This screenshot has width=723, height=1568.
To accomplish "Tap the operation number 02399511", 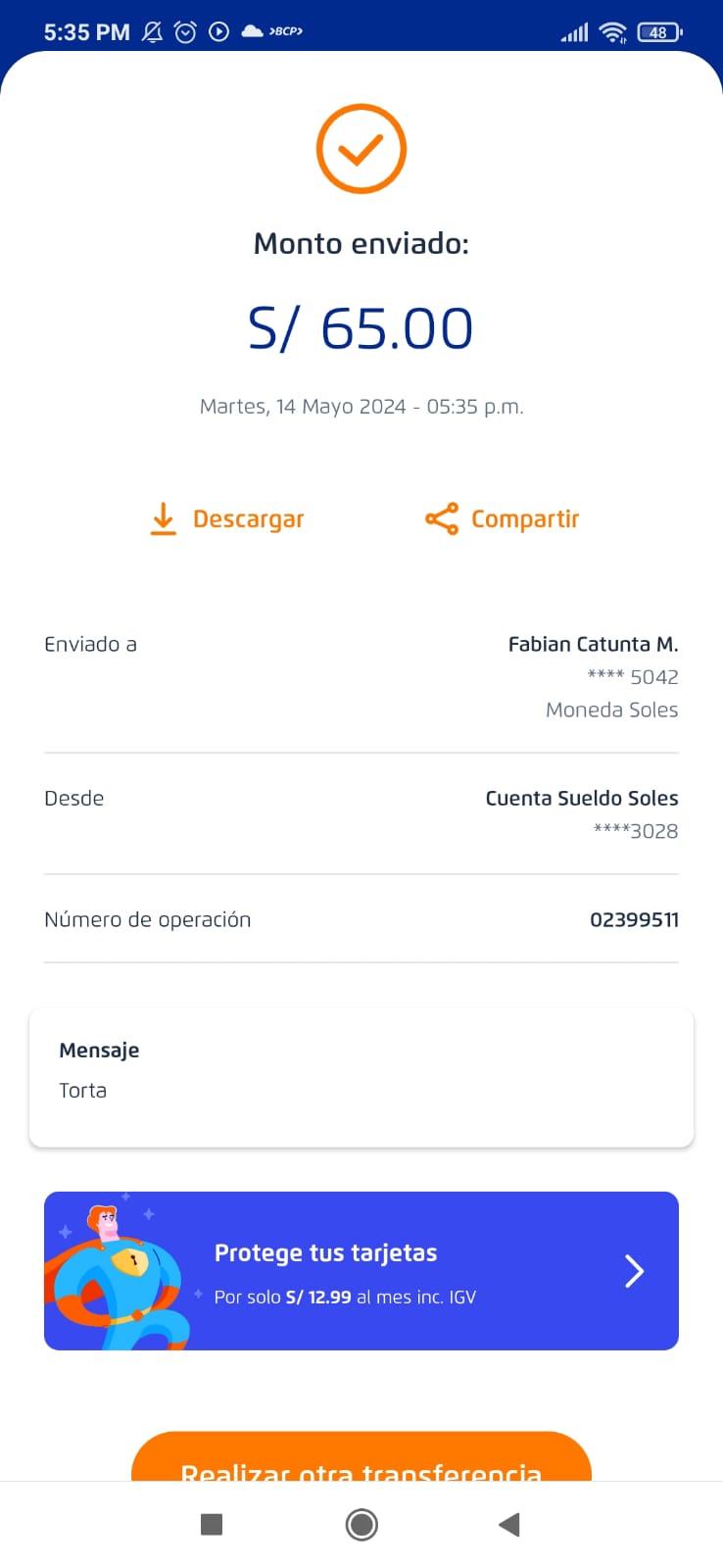I will pos(634,919).
